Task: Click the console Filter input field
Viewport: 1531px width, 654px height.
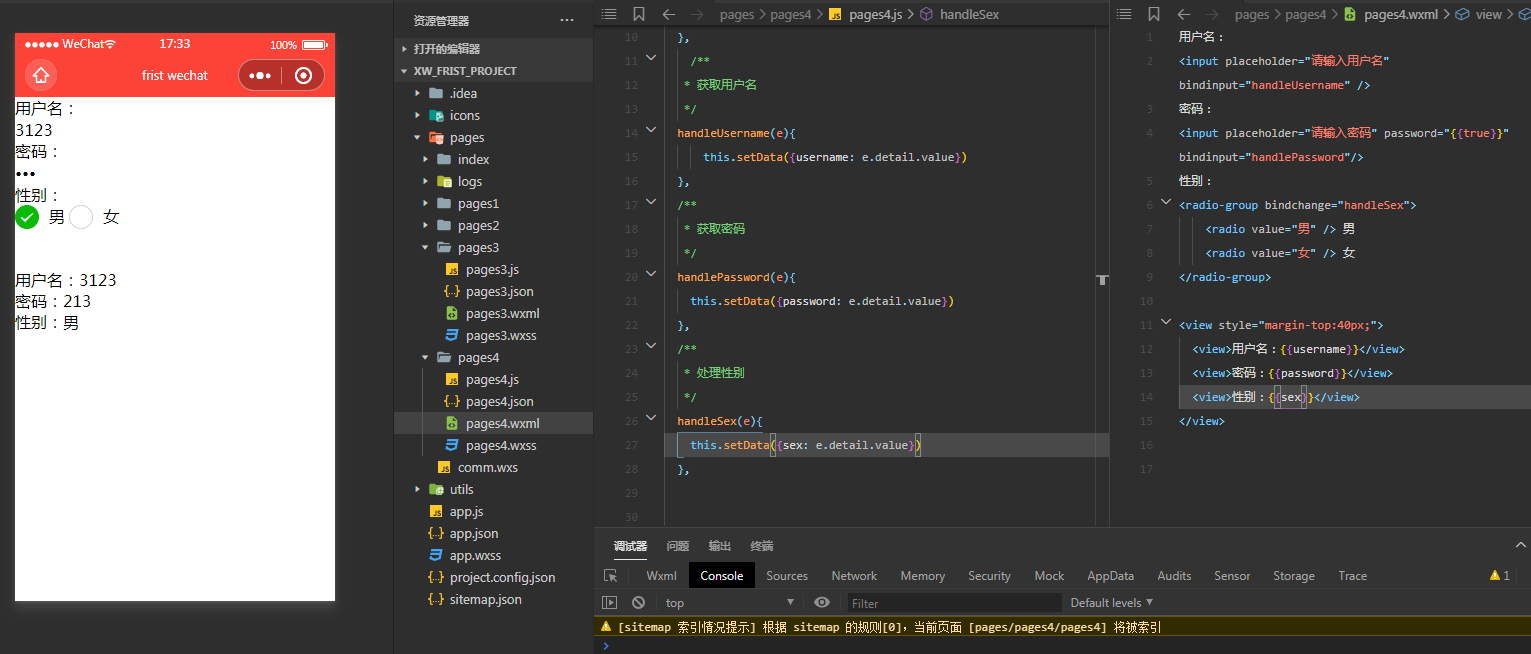Action: tap(953, 603)
